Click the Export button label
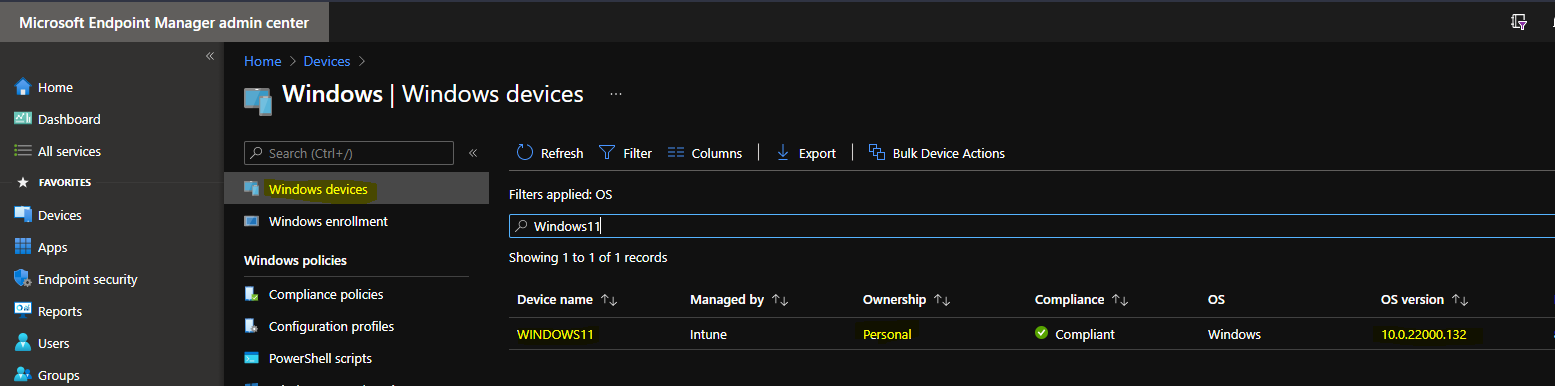Viewport: 1555px width, 386px height. coord(817,153)
